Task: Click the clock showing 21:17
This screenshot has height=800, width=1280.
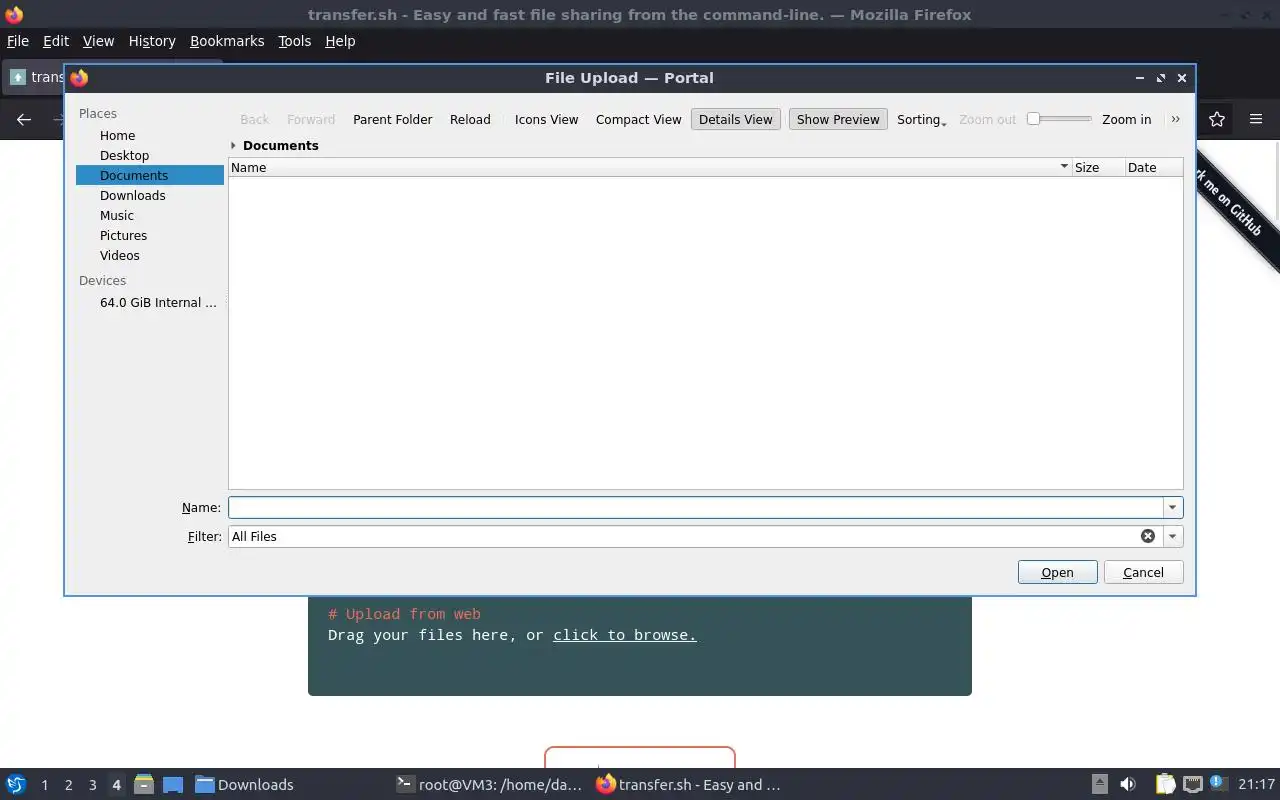Action: point(1257,784)
